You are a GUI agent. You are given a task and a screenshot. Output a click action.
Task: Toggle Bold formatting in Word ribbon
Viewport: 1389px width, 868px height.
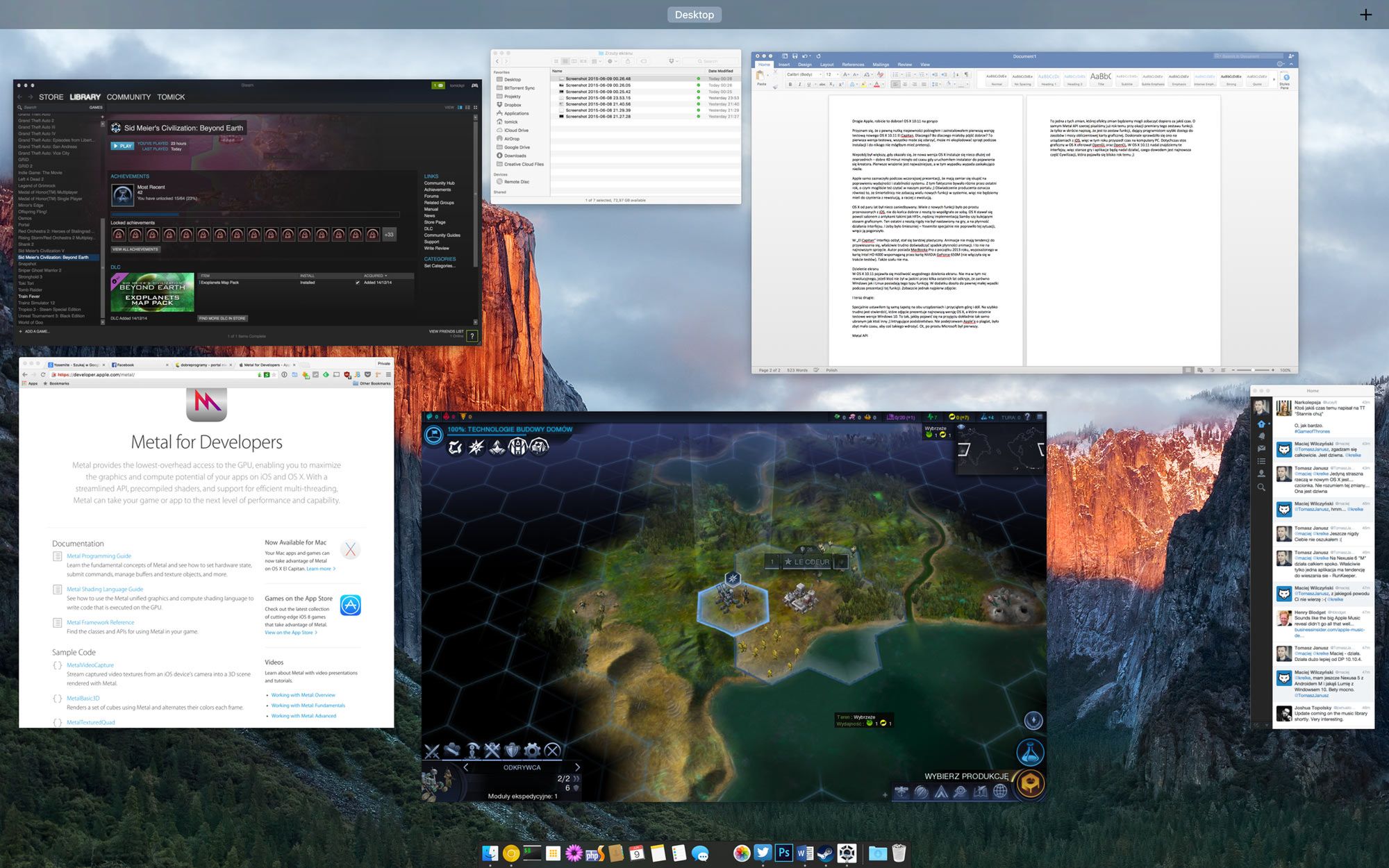coord(790,85)
